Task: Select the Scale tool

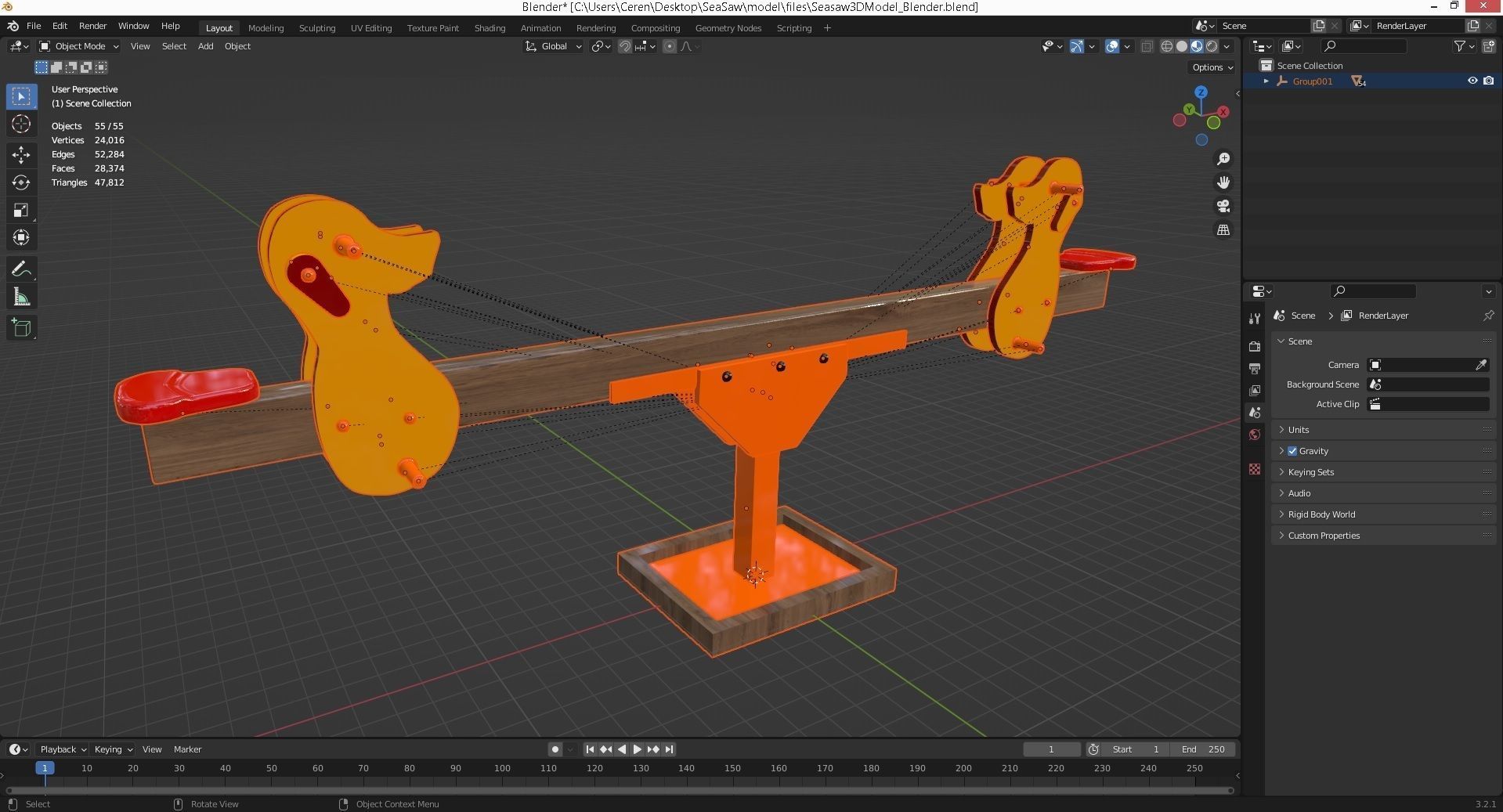Action: click(x=21, y=210)
